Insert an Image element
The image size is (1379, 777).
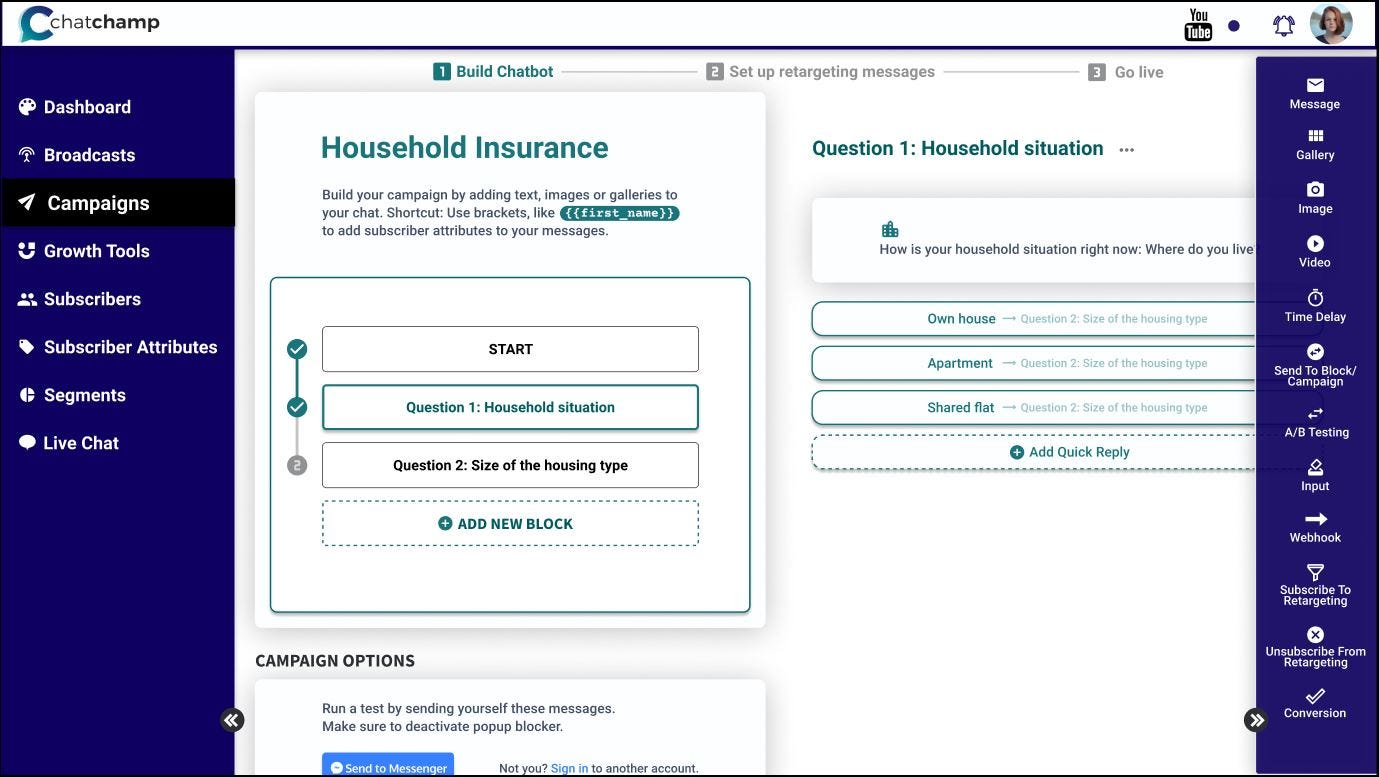(1315, 198)
